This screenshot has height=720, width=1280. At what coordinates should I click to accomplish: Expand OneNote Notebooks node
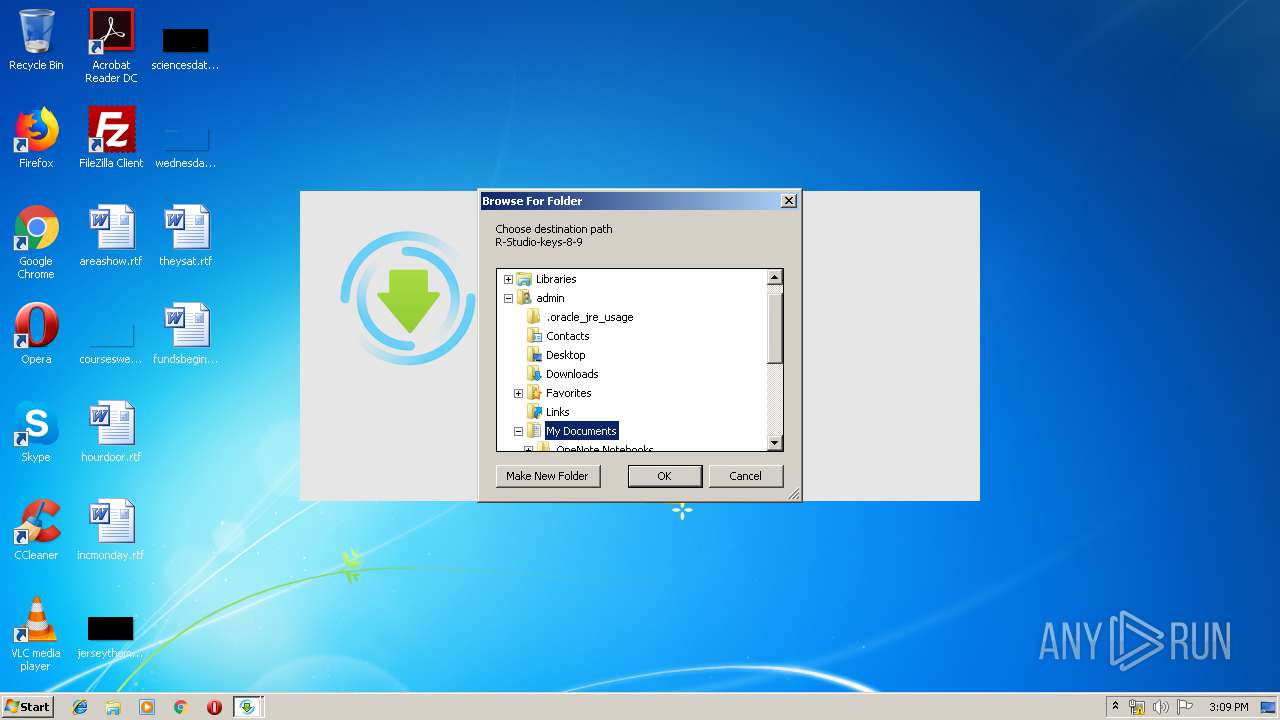point(528,450)
